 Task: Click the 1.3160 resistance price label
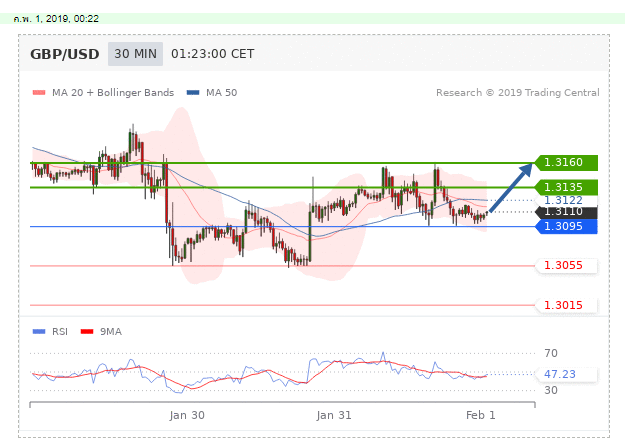coord(566,163)
